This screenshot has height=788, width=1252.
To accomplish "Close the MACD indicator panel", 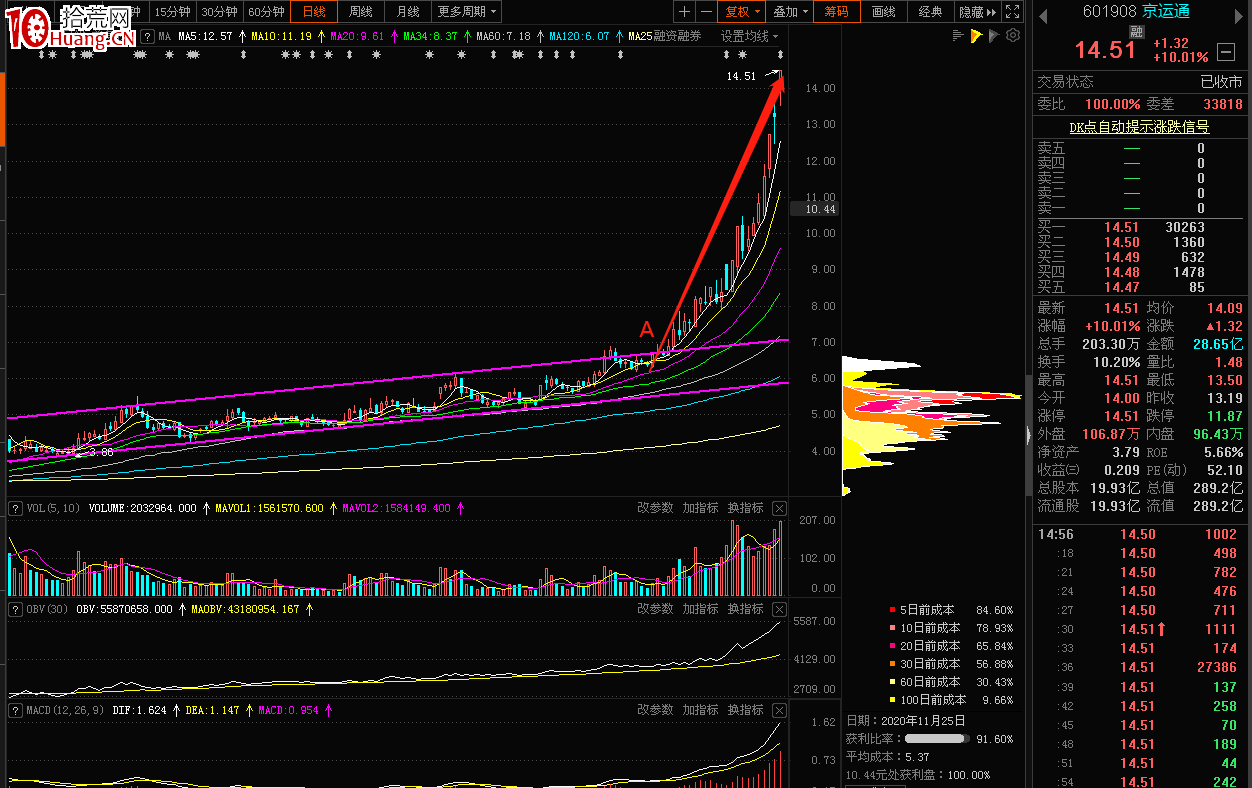I will [780, 710].
